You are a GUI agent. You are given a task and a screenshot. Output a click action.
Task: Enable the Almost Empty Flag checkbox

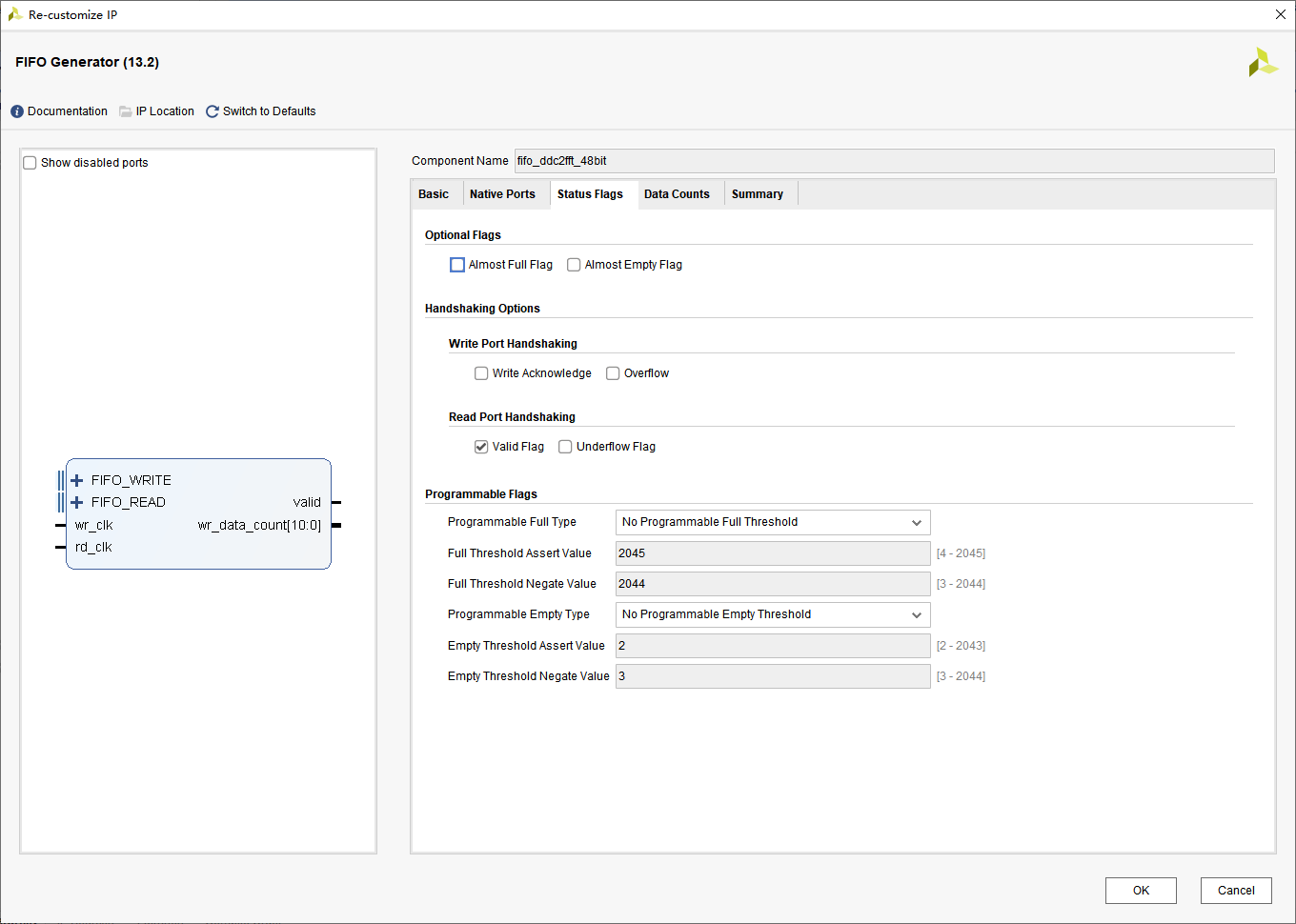[x=574, y=265]
